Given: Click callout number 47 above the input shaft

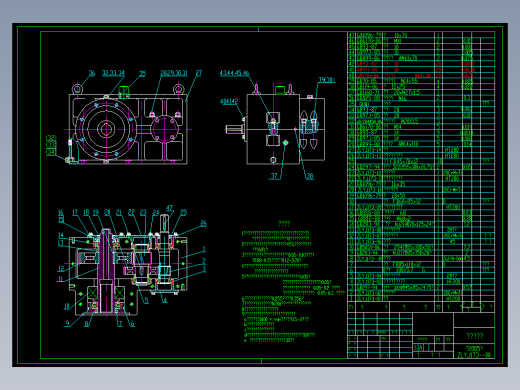Looking at the screenshot, I should [x=169, y=208].
